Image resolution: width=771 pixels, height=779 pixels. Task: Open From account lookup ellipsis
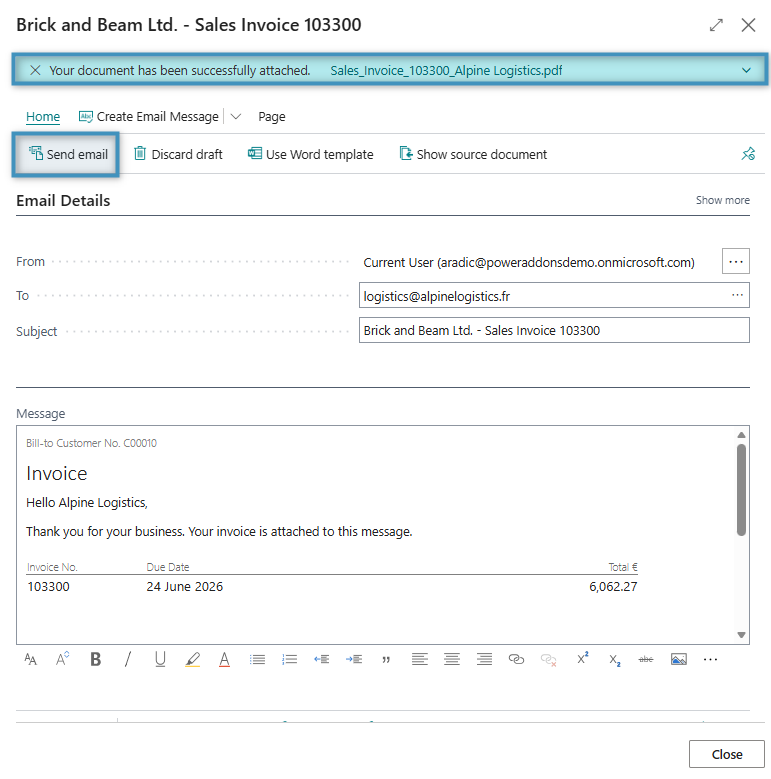coord(736,261)
